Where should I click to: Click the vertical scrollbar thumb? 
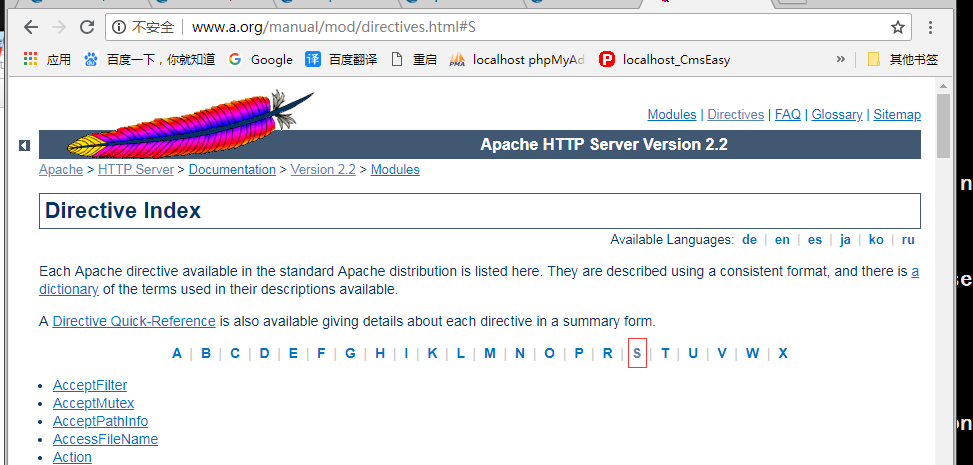click(x=943, y=126)
